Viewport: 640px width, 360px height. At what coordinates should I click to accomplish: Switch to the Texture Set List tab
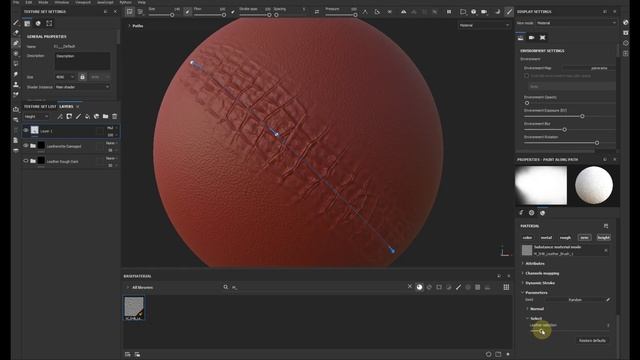[x=40, y=107]
